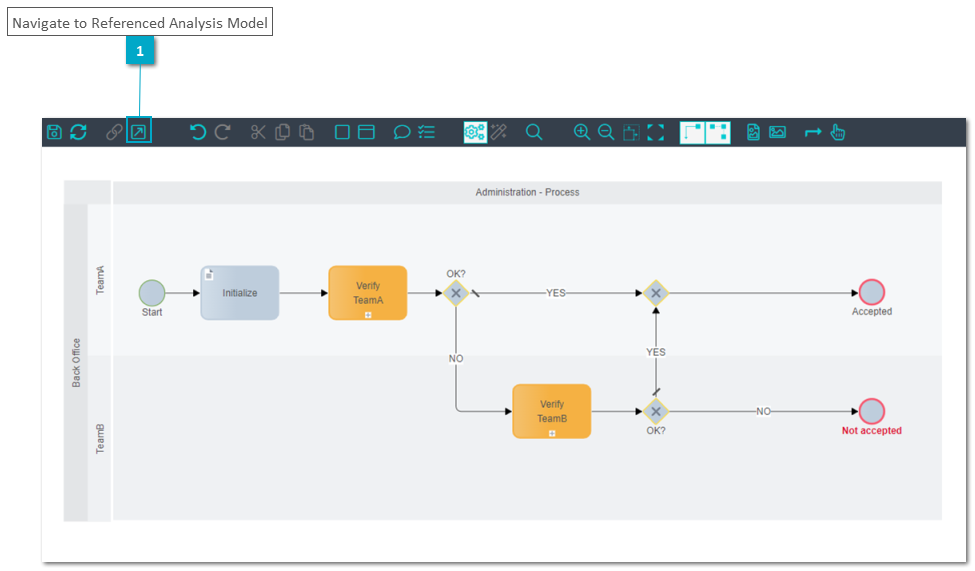Select the OK? gateway after Verify TeamB
The image size is (975, 571).
[655, 411]
